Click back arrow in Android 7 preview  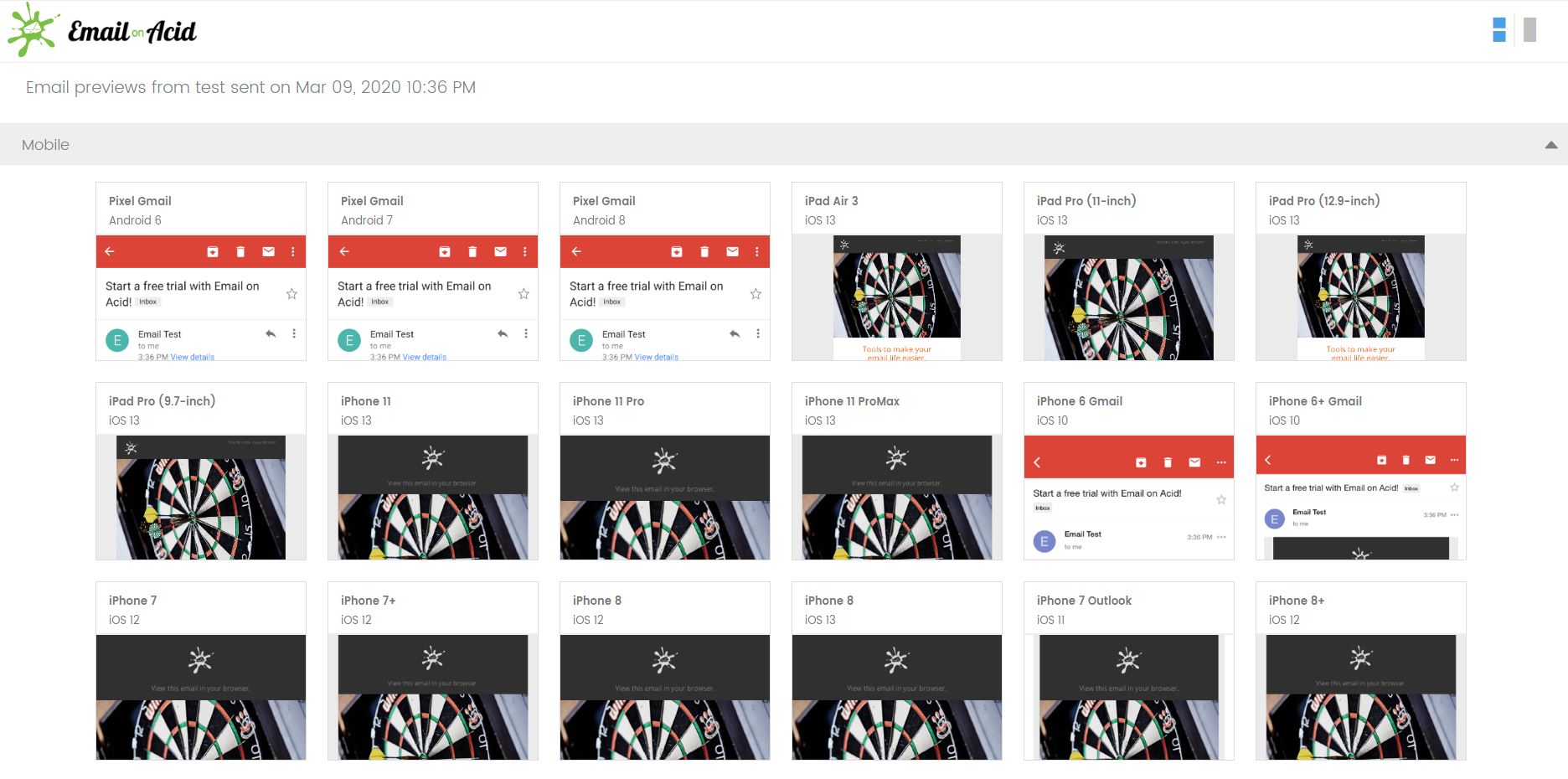click(x=344, y=251)
